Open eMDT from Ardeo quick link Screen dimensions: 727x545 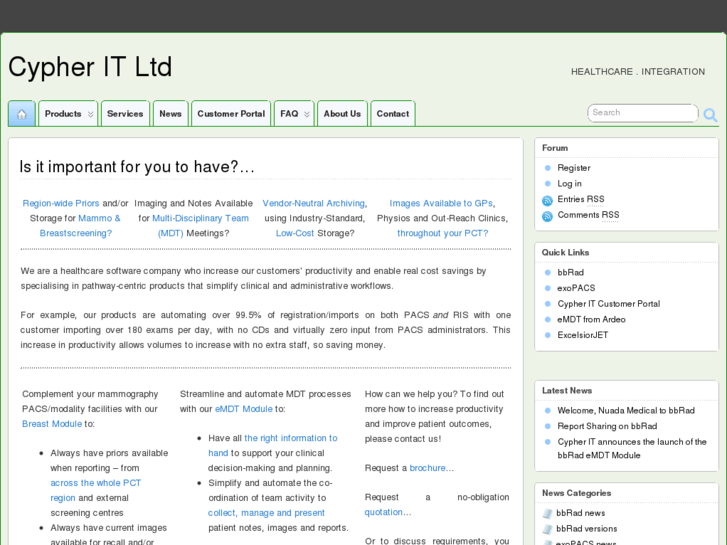click(x=591, y=320)
